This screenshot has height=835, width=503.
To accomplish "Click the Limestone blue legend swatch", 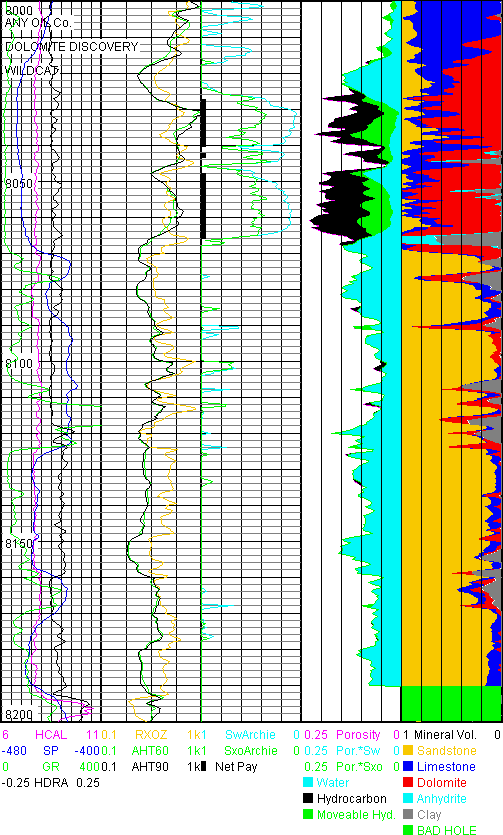I will 408,767.
